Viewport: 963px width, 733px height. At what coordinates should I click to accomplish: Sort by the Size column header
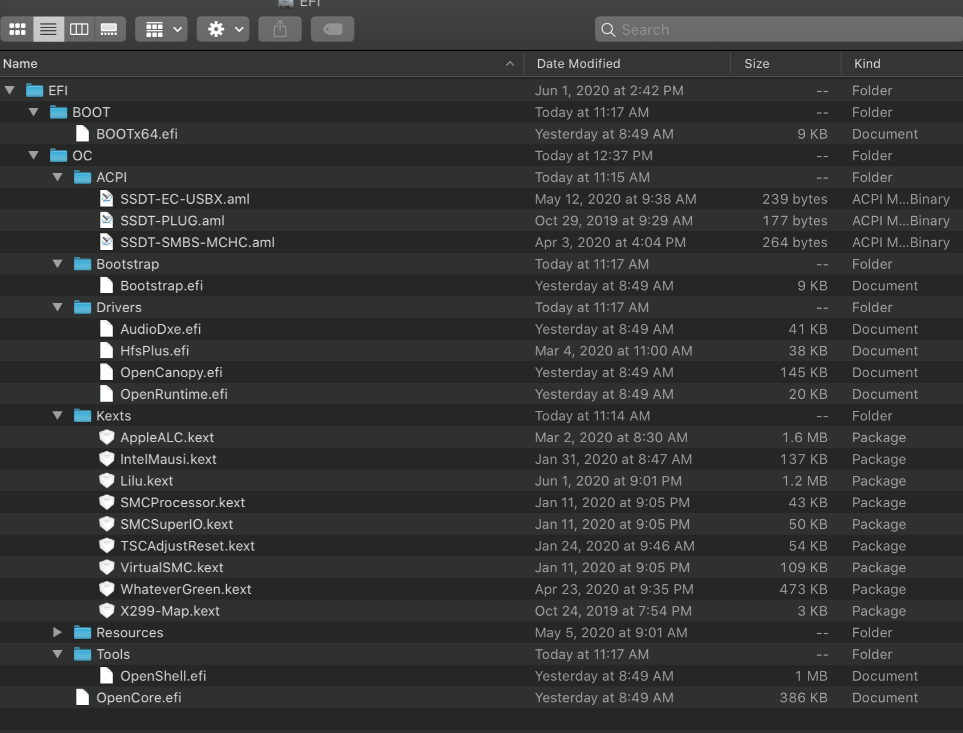786,64
